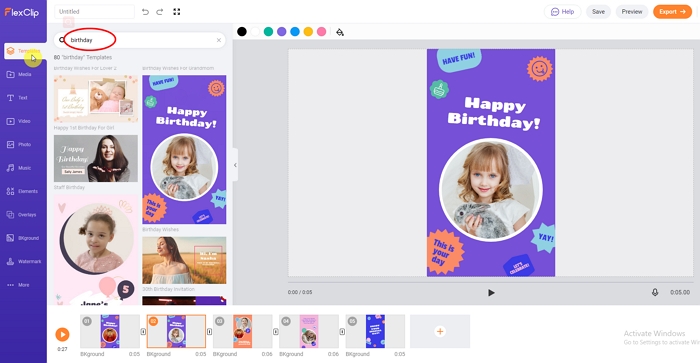Viewport: 700px width, 363px height.
Task: Open transition between scenes 01 and 02
Action: click(143, 332)
